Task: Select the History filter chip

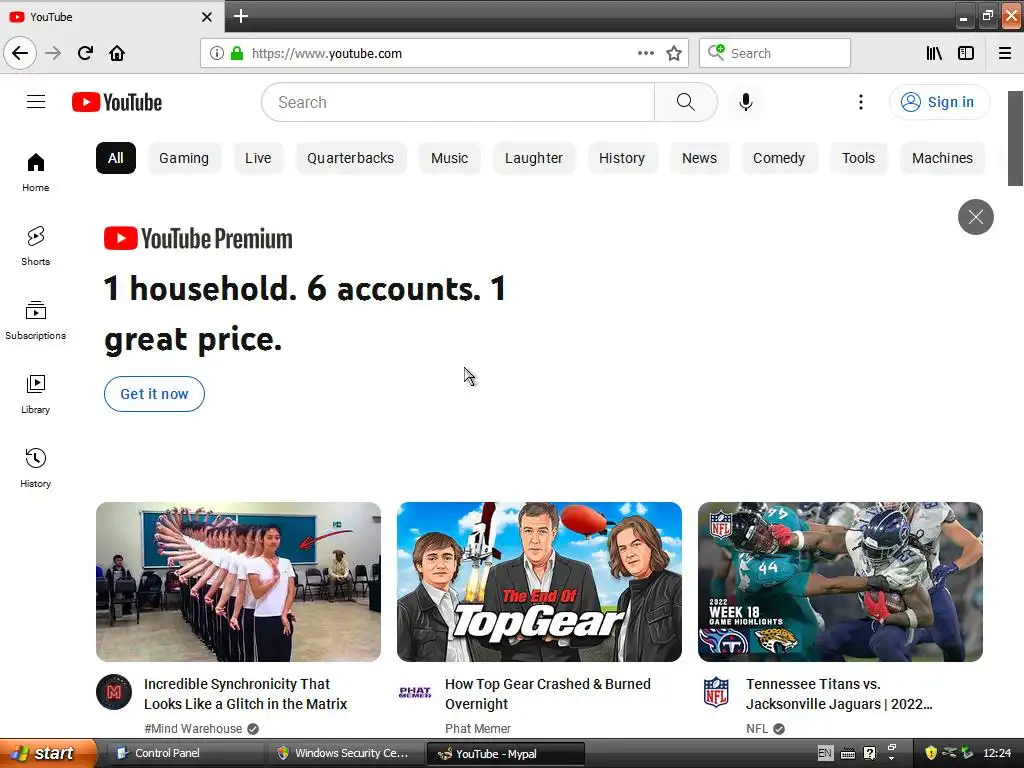Action: click(622, 158)
